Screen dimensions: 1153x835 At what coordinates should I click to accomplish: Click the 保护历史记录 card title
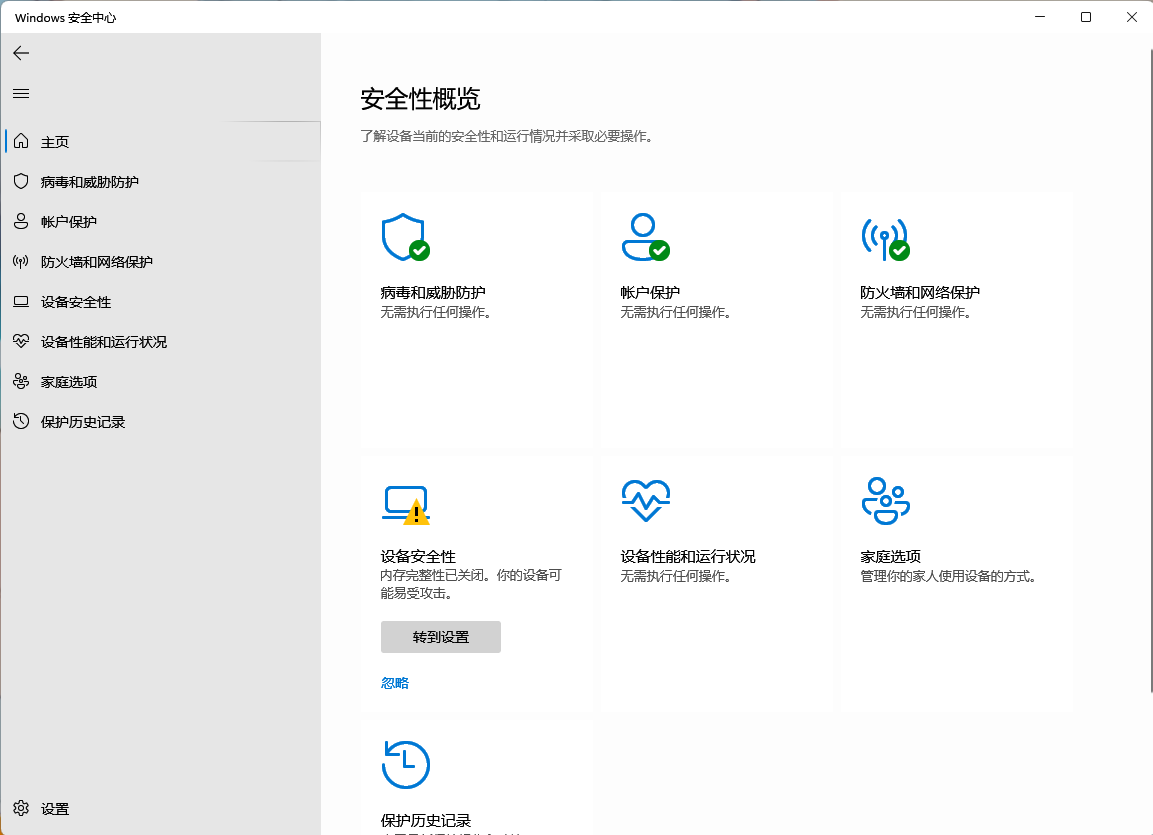(426, 820)
